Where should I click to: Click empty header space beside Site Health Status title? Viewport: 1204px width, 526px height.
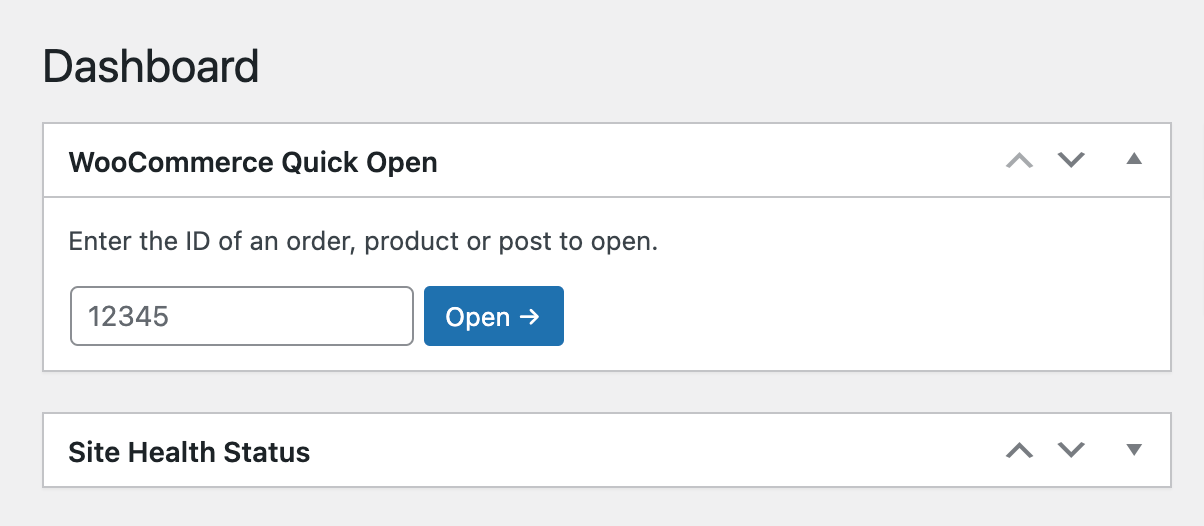(x=650, y=450)
